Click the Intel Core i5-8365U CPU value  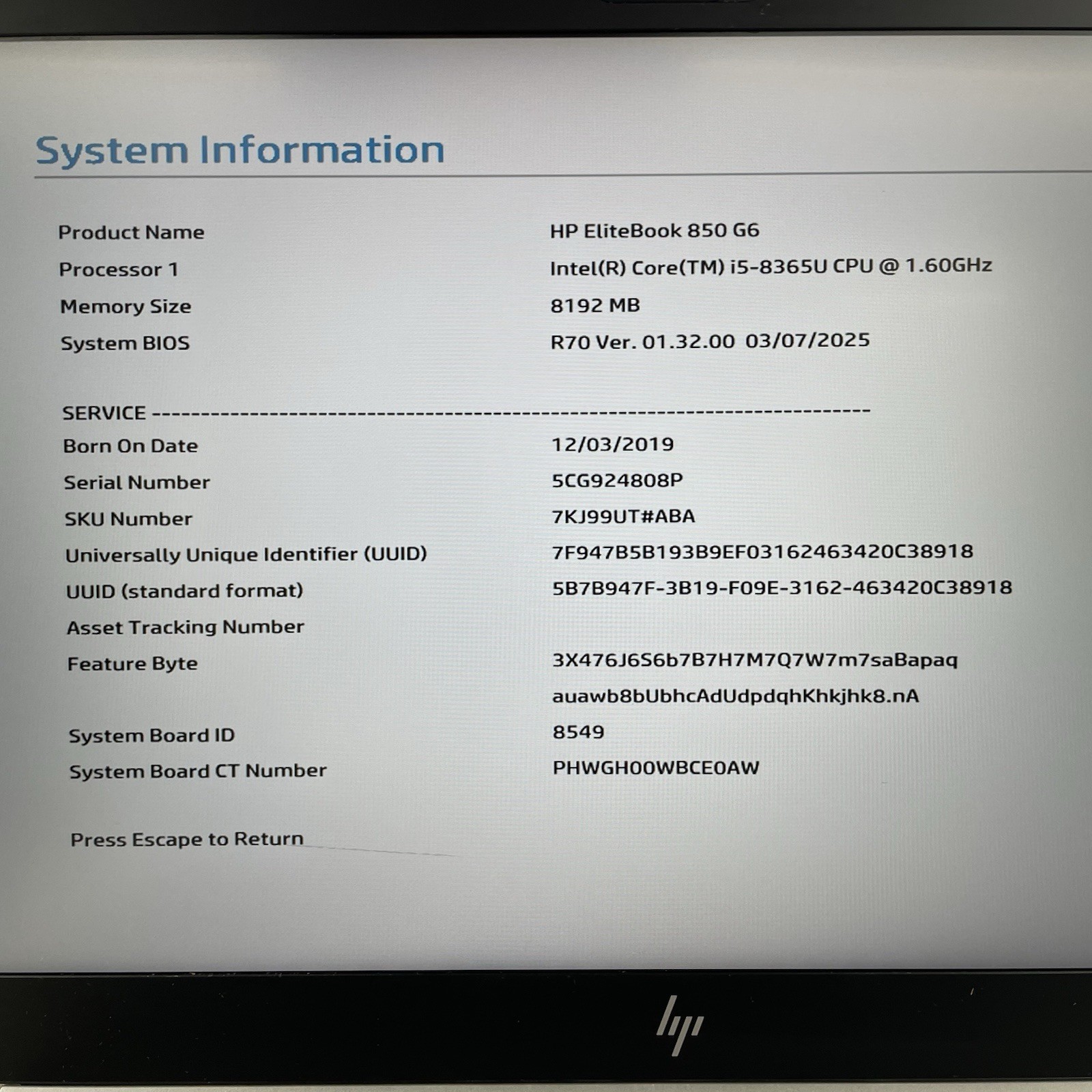(x=771, y=266)
